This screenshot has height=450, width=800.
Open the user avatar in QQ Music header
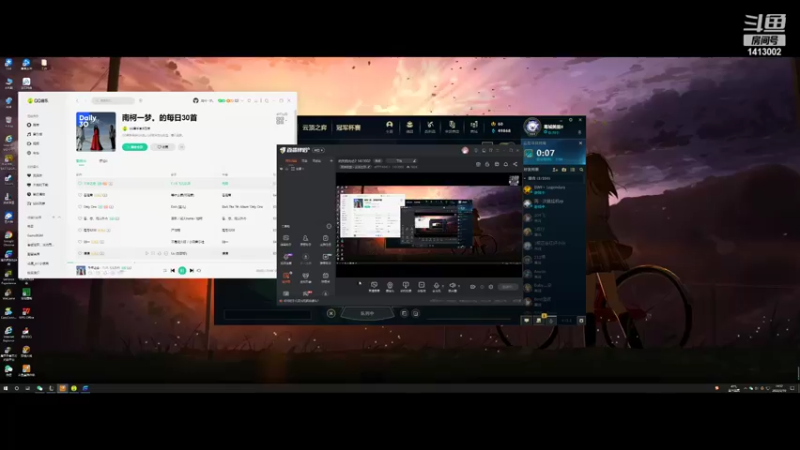click(195, 101)
